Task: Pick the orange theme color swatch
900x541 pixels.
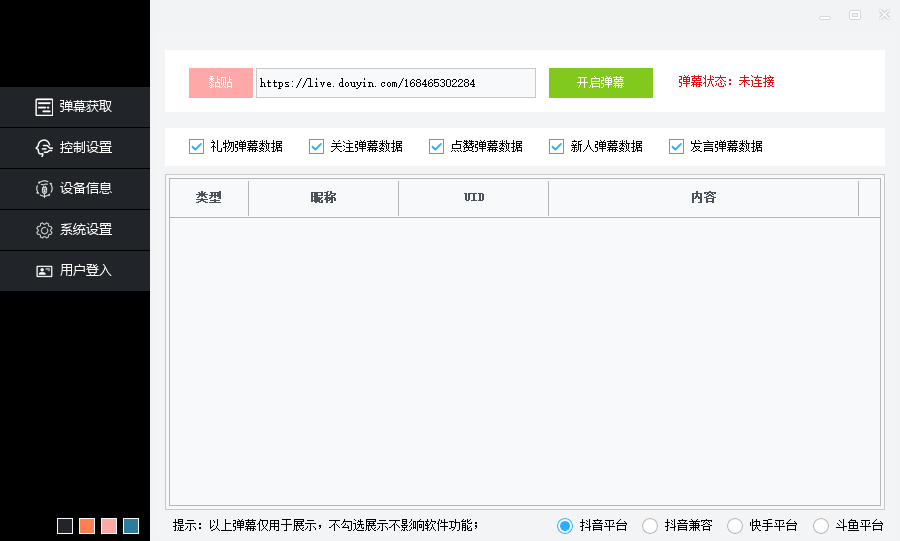Action: pos(87,526)
